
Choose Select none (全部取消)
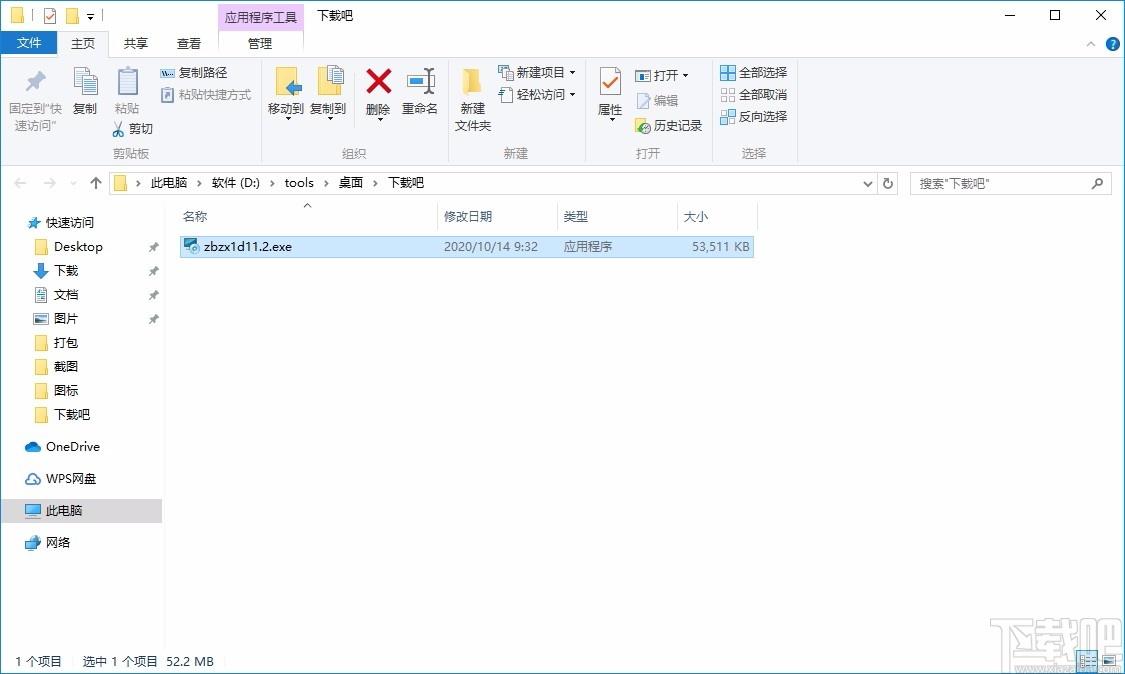[x=753, y=95]
